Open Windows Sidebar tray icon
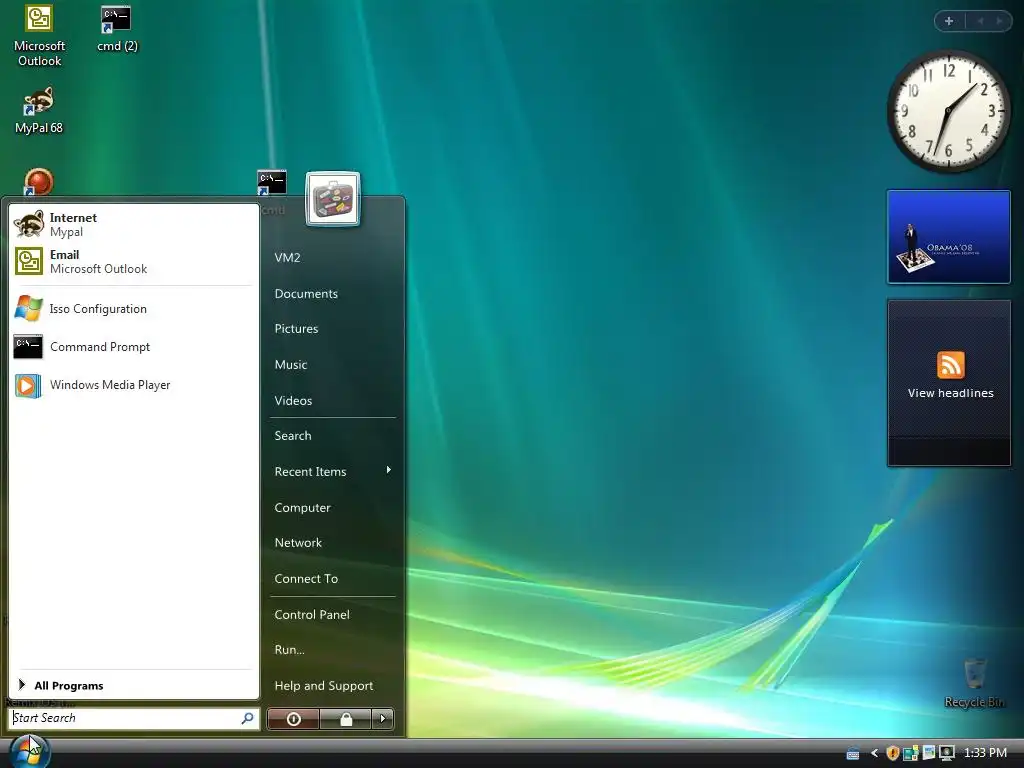Image resolution: width=1024 pixels, height=768 pixels. pyautogui.click(x=929, y=753)
